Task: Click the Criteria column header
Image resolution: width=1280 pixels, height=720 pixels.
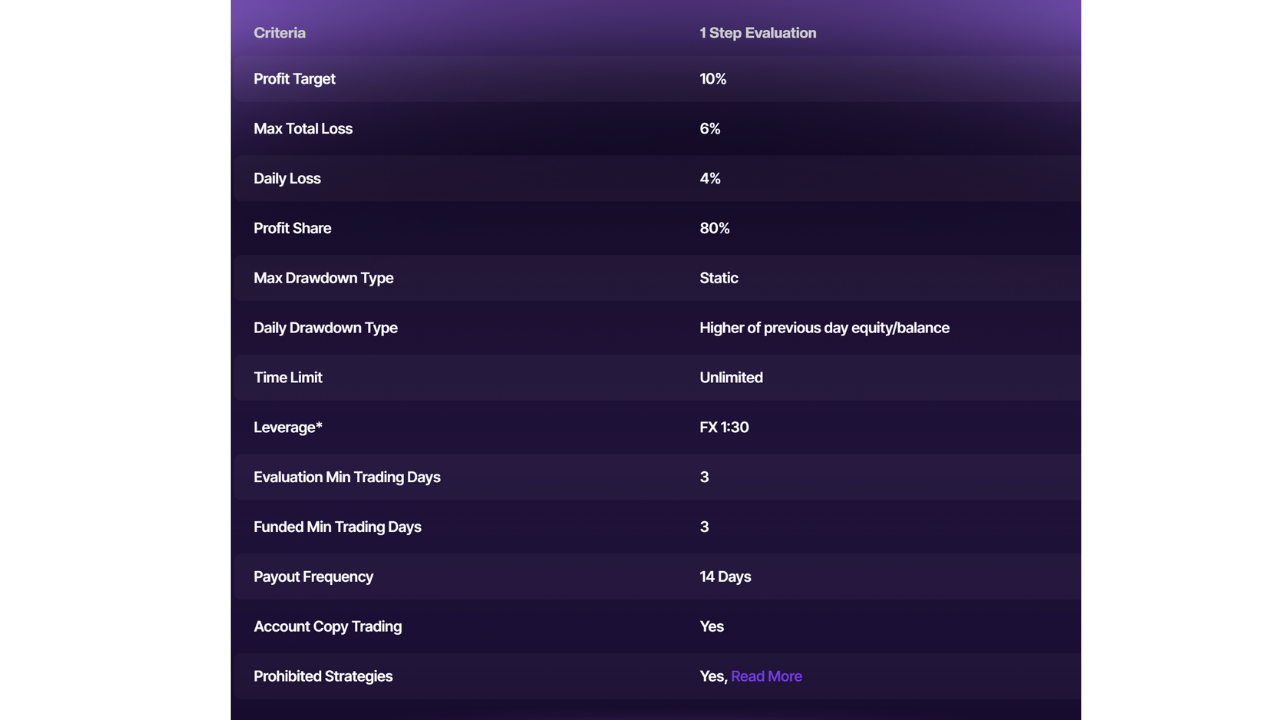Action: 279,33
